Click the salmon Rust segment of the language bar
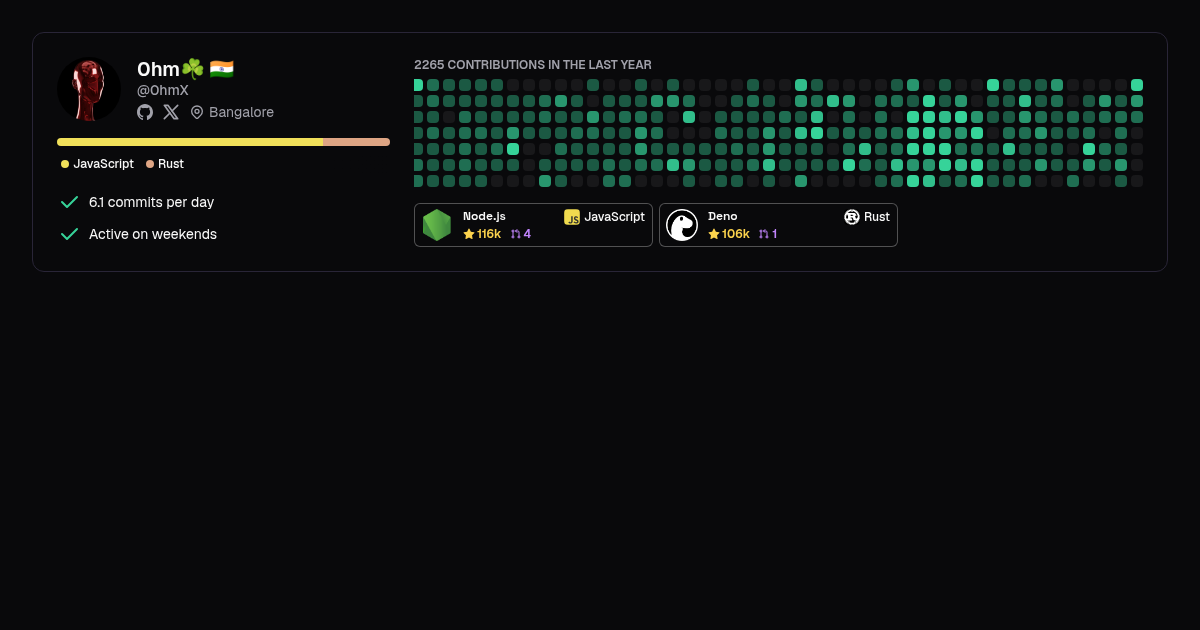Screen dimensions: 1200x630 pos(357,142)
